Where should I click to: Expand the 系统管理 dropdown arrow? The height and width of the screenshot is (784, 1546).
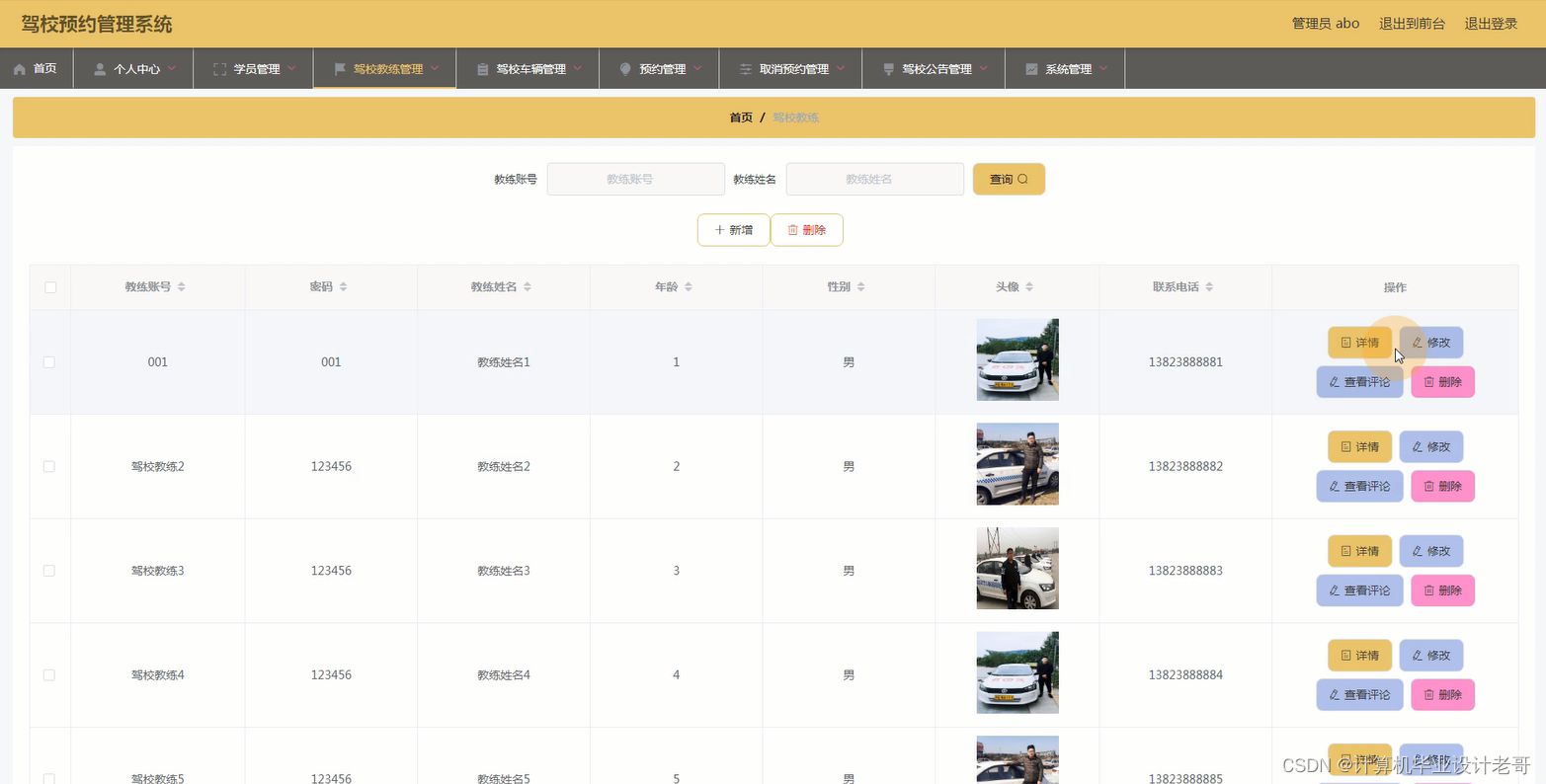pyautogui.click(x=1103, y=68)
